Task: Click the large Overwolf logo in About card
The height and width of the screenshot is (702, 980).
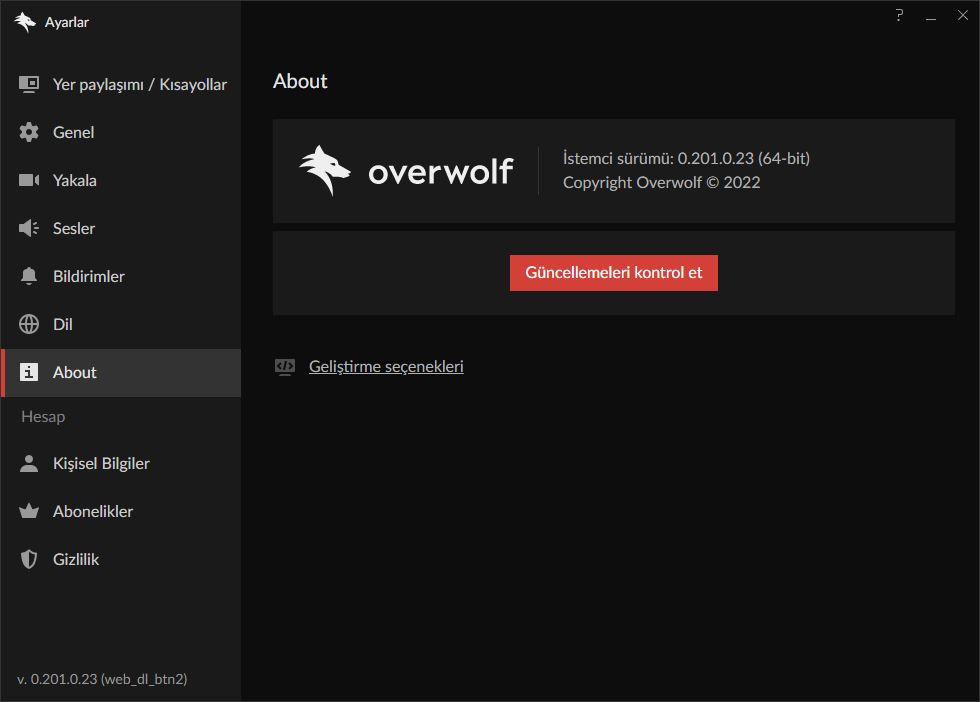Action: pos(406,171)
